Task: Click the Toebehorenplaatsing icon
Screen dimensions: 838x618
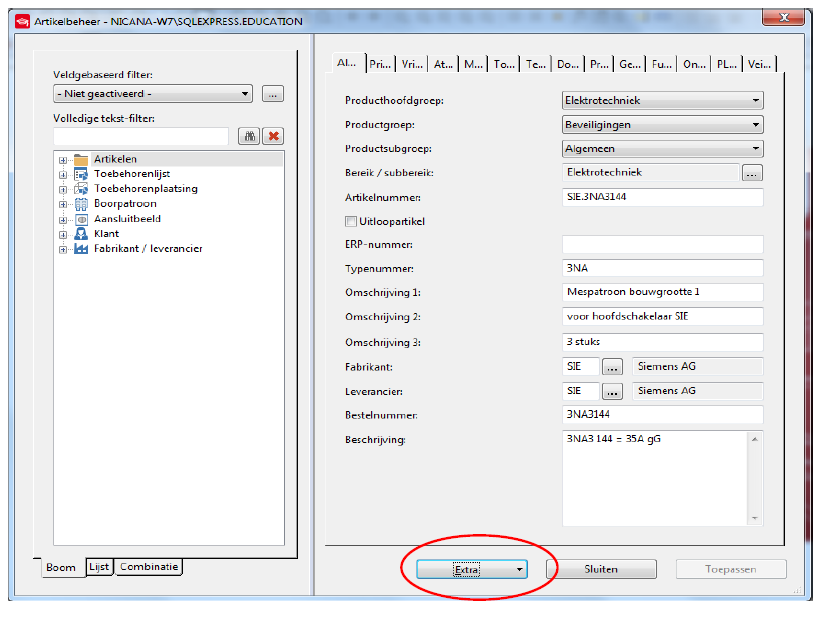Action: point(81,189)
